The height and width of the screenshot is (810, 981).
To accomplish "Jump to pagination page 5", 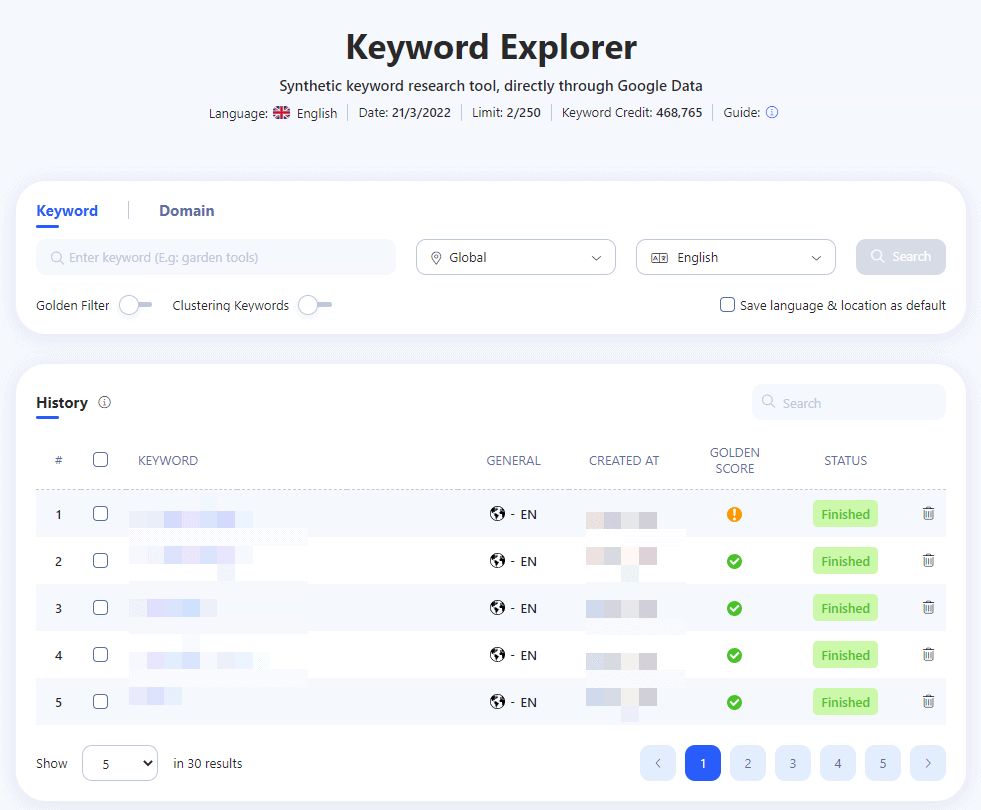I will pyautogui.click(x=883, y=763).
